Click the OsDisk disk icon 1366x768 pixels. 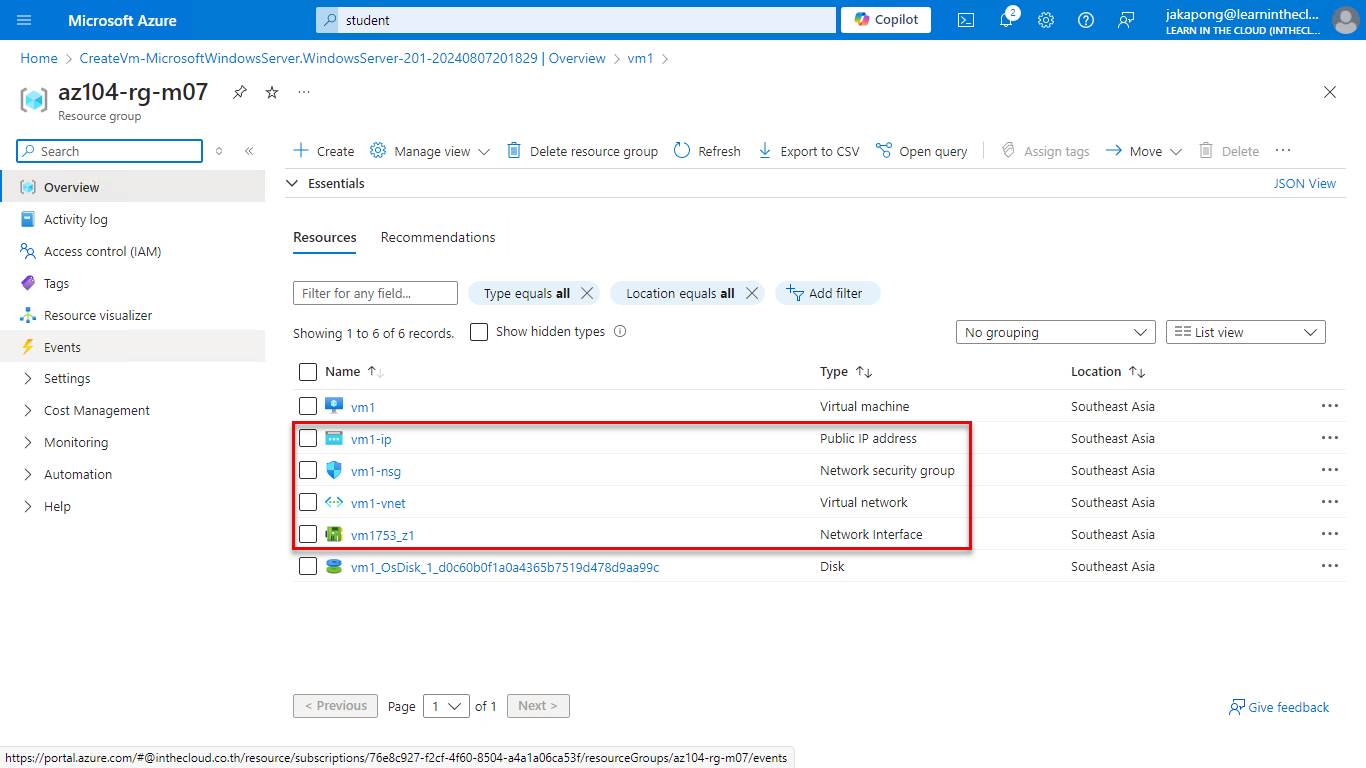334,566
